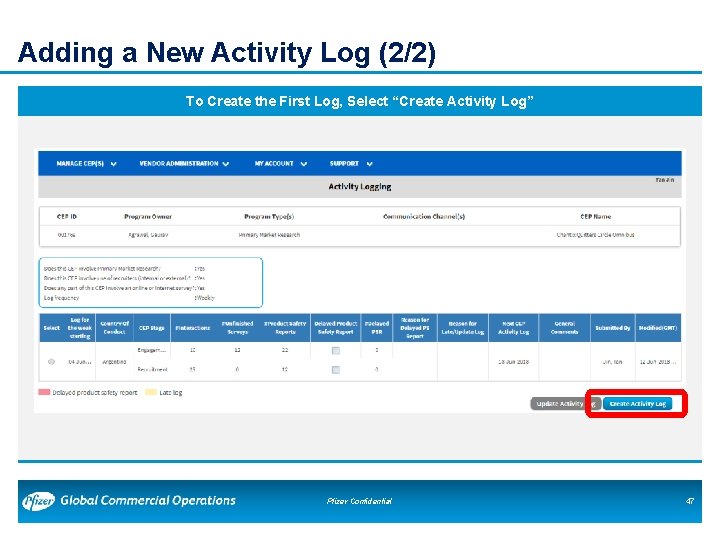Click the online or Internet survey question line
720x540 pixels.
tap(124, 288)
